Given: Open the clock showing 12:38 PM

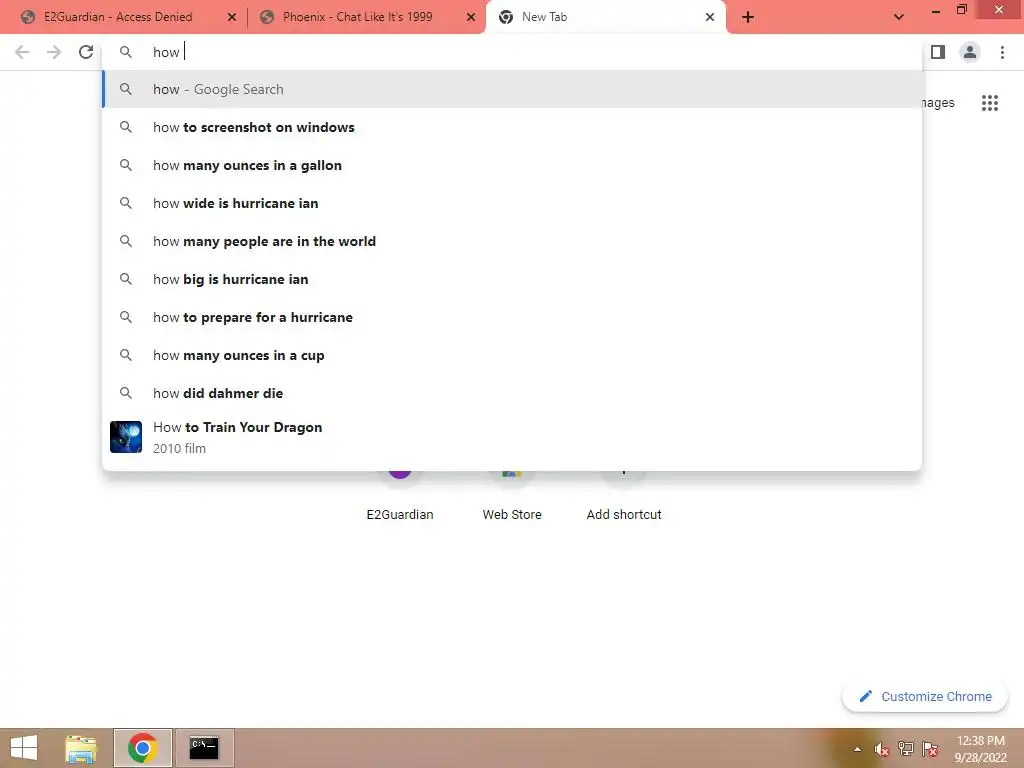Looking at the screenshot, I should (x=980, y=749).
